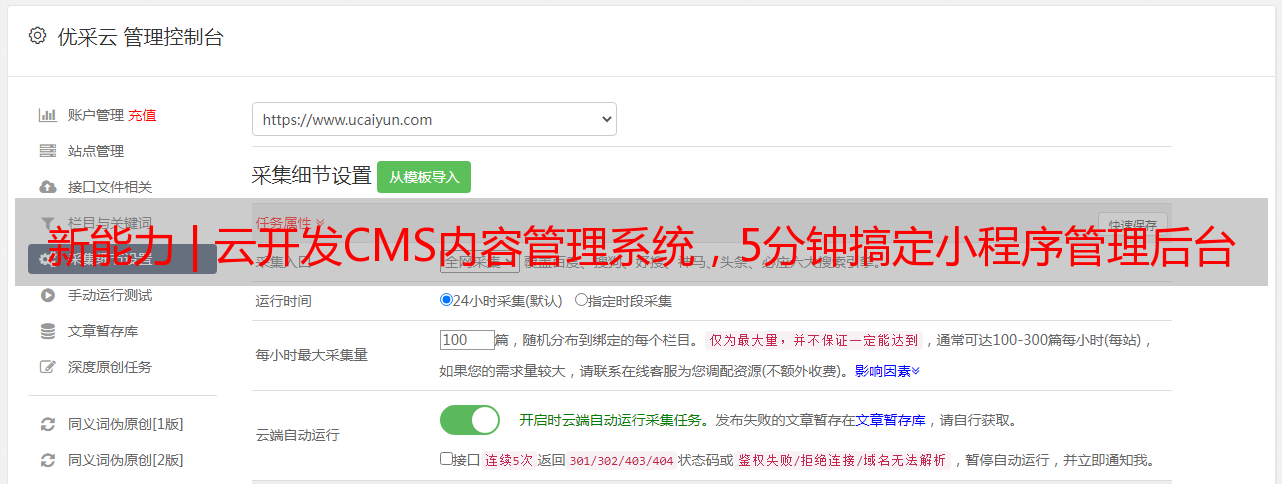Click the 从模板导入 green button
Image resolution: width=1282 pixels, height=484 pixels.
coord(424,177)
